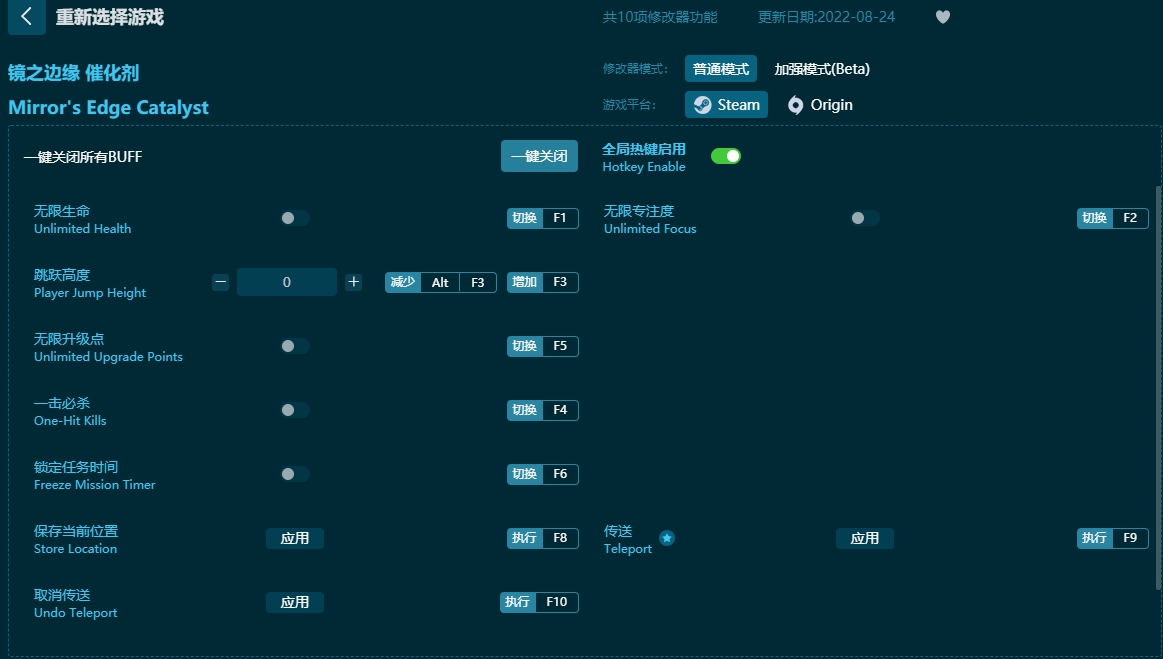Click F2 hotkey button for Unlimited Focus
The width and height of the screenshot is (1163, 659).
click(x=1113, y=218)
